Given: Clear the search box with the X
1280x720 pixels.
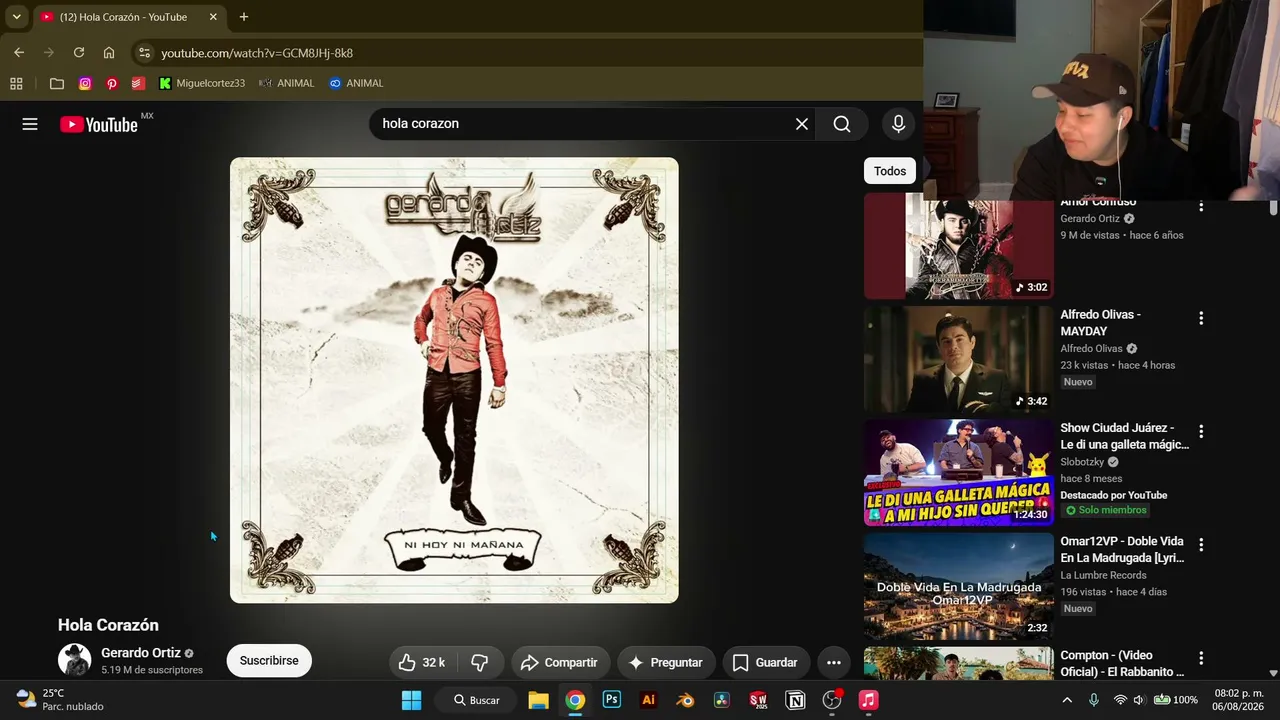Looking at the screenshot, I should [802, 124].
